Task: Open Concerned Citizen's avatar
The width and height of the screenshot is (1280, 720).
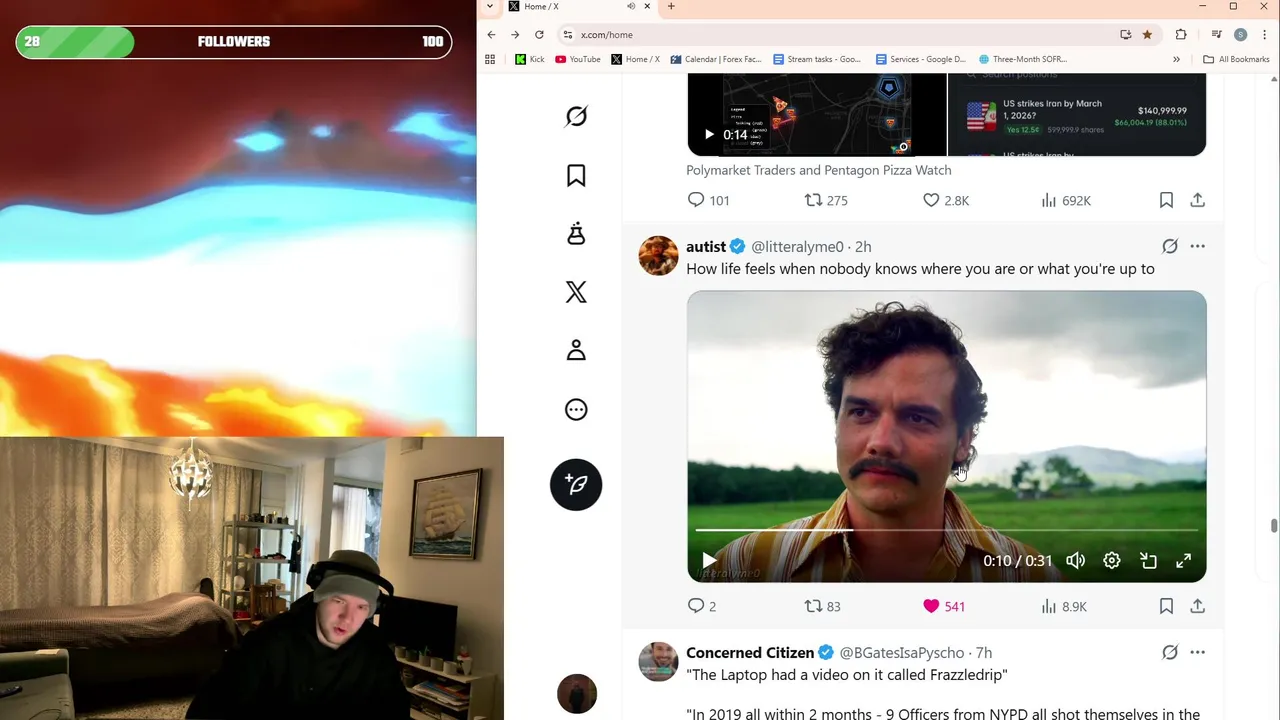Action: (658, 661)
